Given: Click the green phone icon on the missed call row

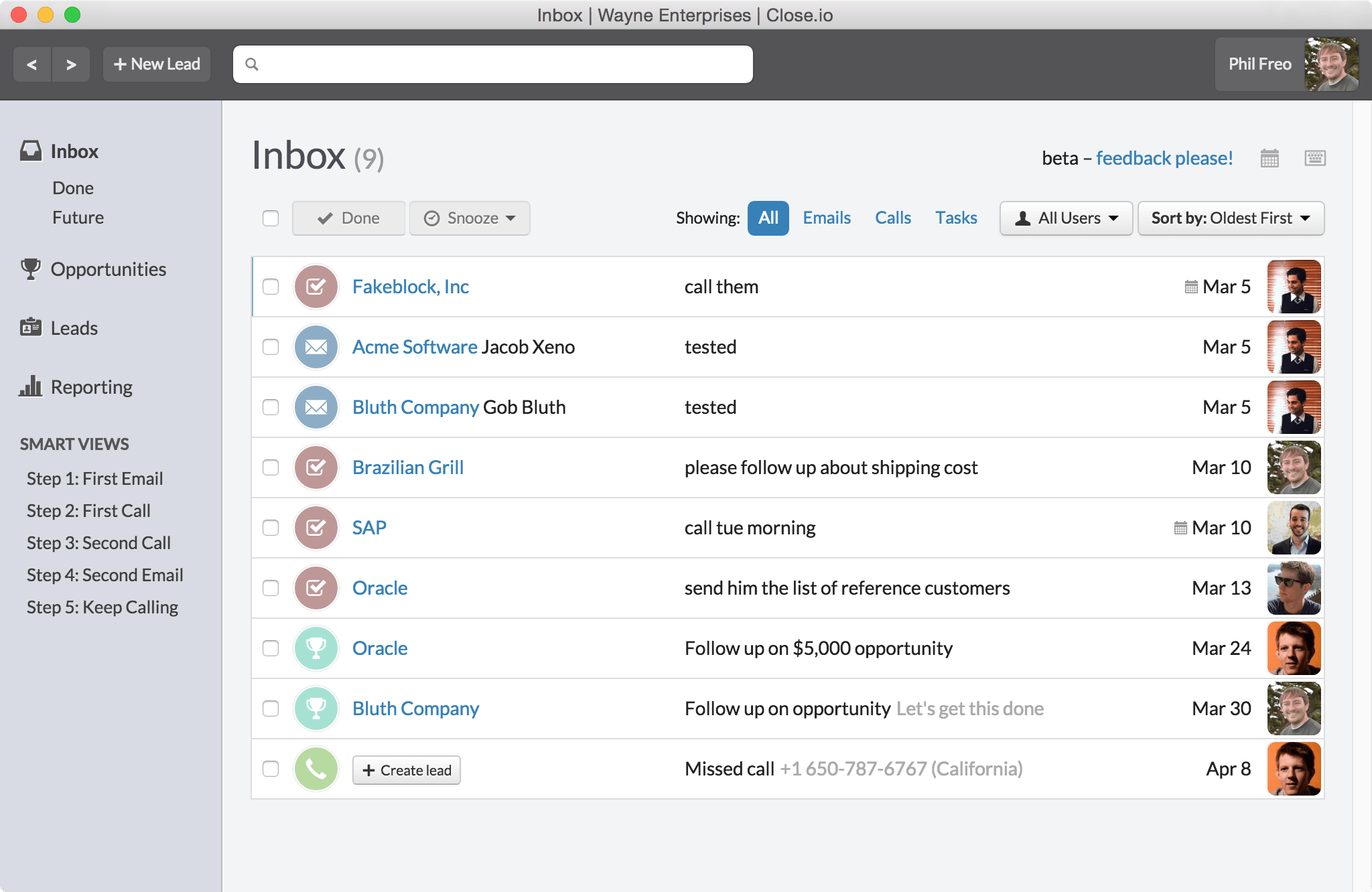Looking at the screenshot, I should [316, 769].
